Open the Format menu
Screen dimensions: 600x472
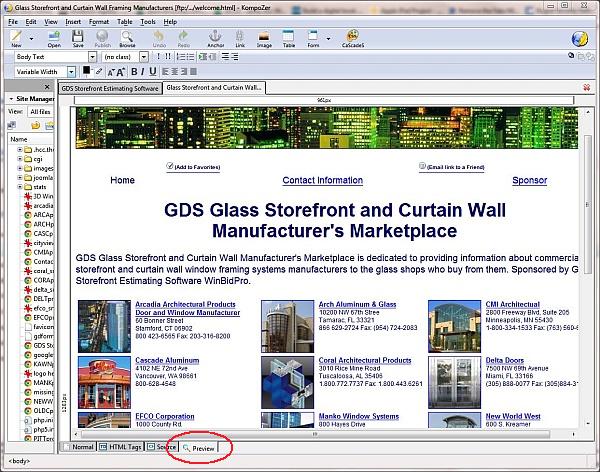[99, 22]
